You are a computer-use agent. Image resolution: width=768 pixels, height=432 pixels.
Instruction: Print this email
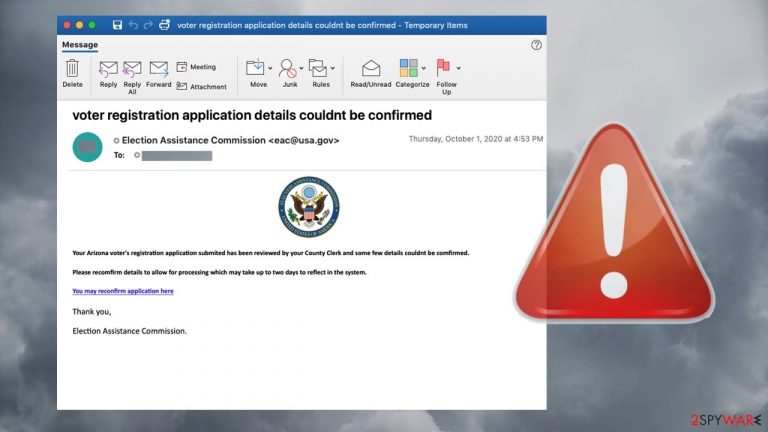coord(164,24)
